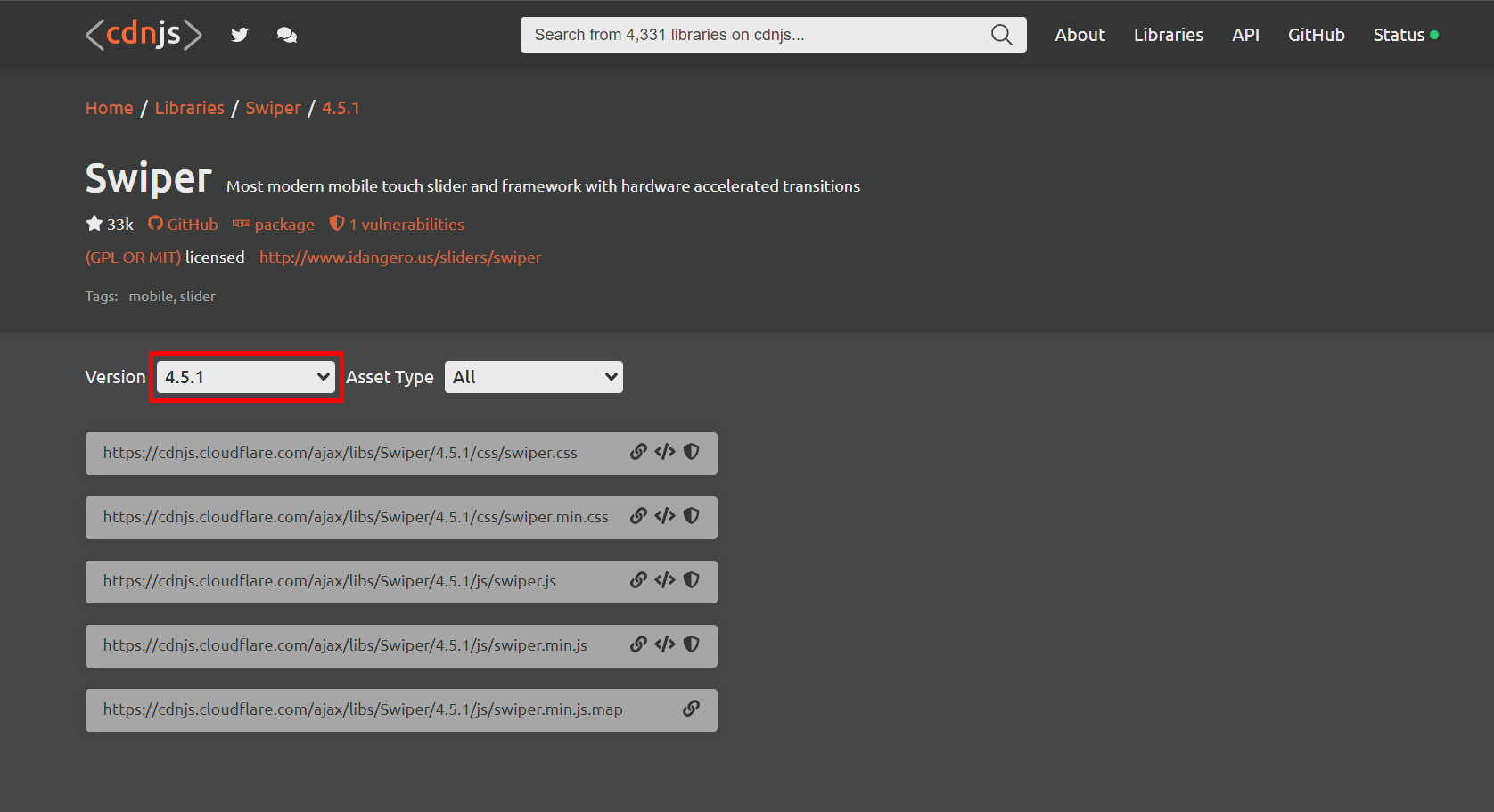Copy SRI hash for swiper.min.js

click(x=691, y=644)
